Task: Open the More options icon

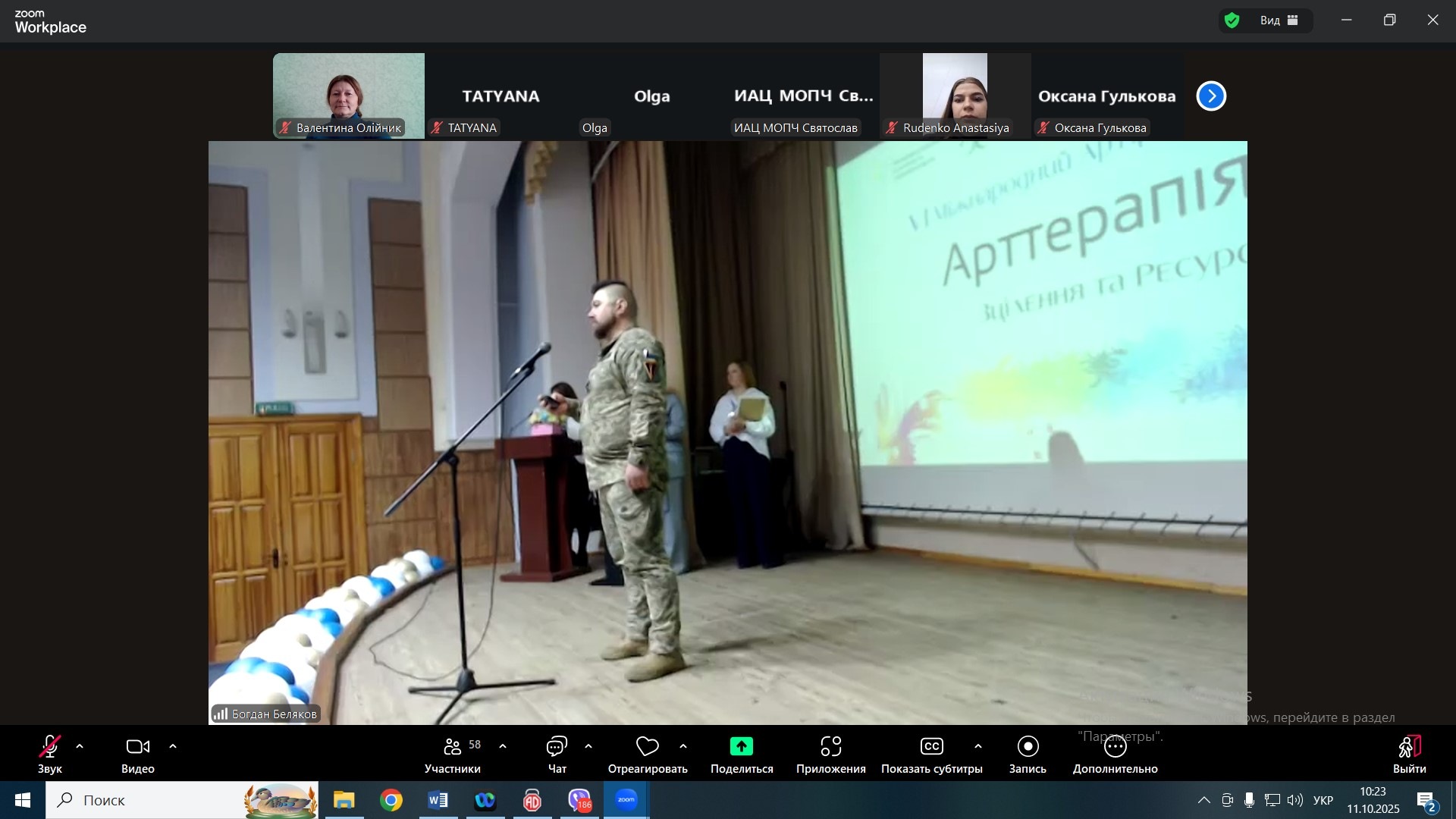Action: [x=1115, y=747]
